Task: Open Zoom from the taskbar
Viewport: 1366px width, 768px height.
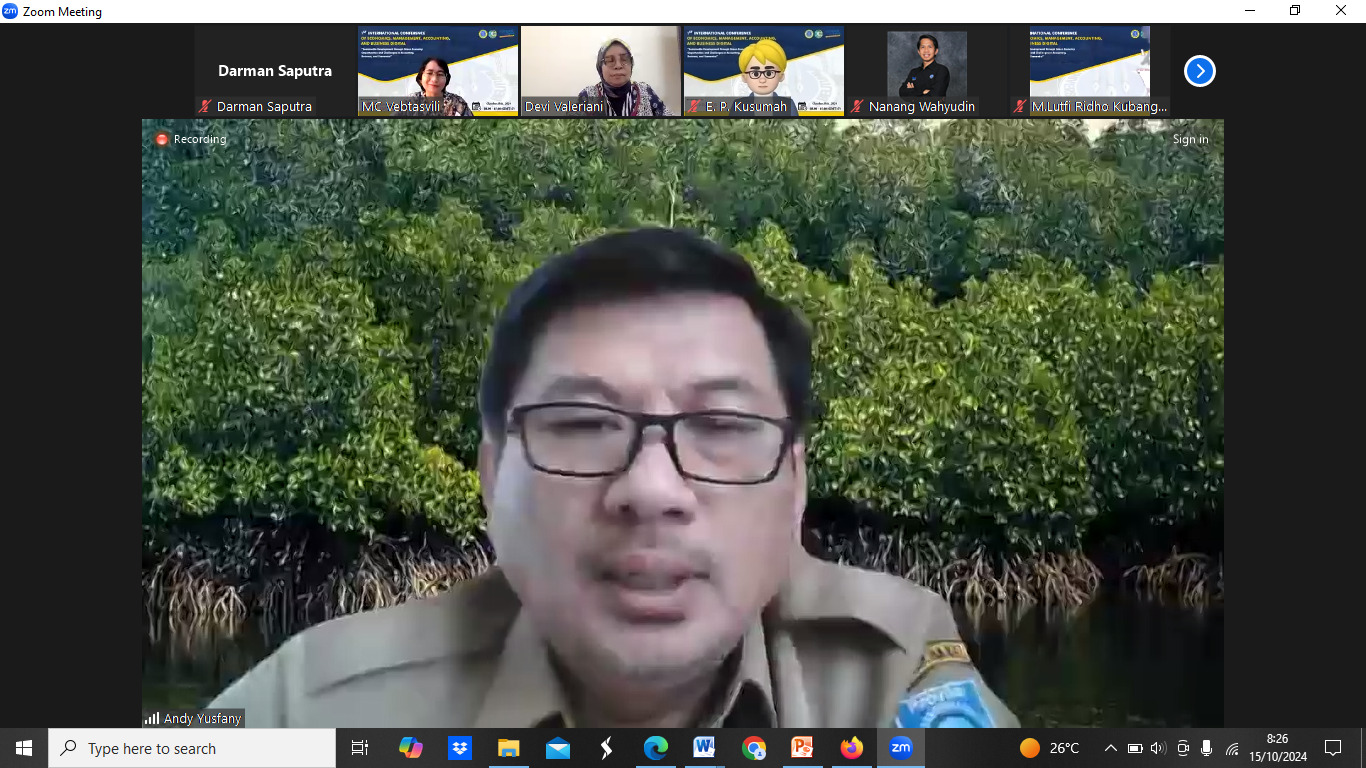Action: pos(901,748)
